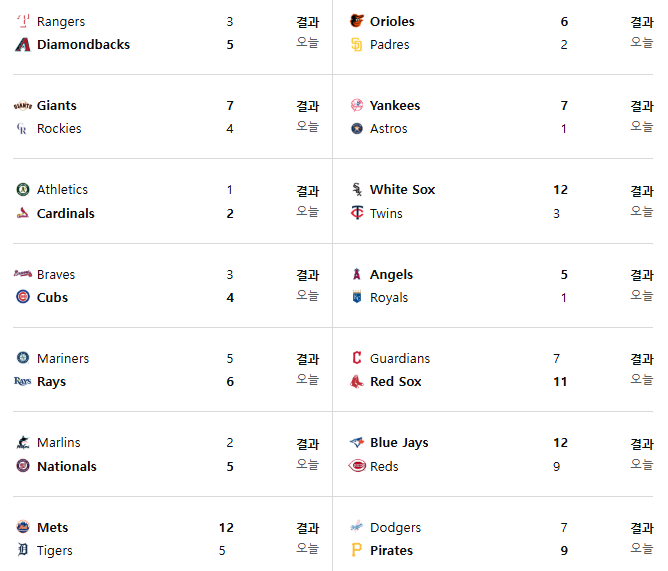Click the Diamondbacks team logo
Viewport: 668px width, 571px height.
click(x=23, y=44)
